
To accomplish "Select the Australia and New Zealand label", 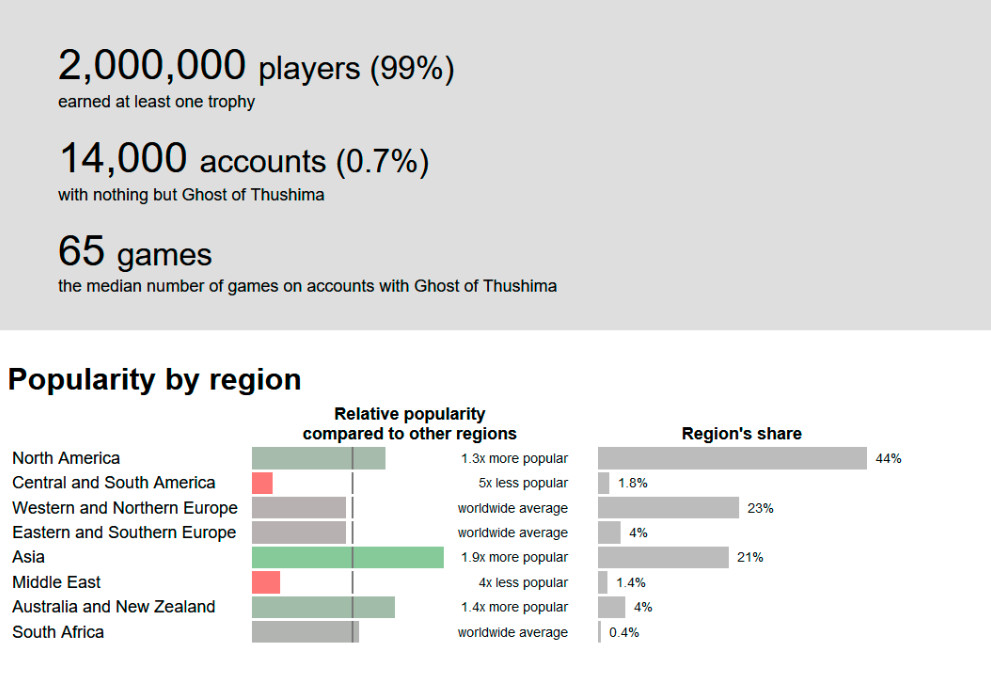I will (x=114, y=607).
